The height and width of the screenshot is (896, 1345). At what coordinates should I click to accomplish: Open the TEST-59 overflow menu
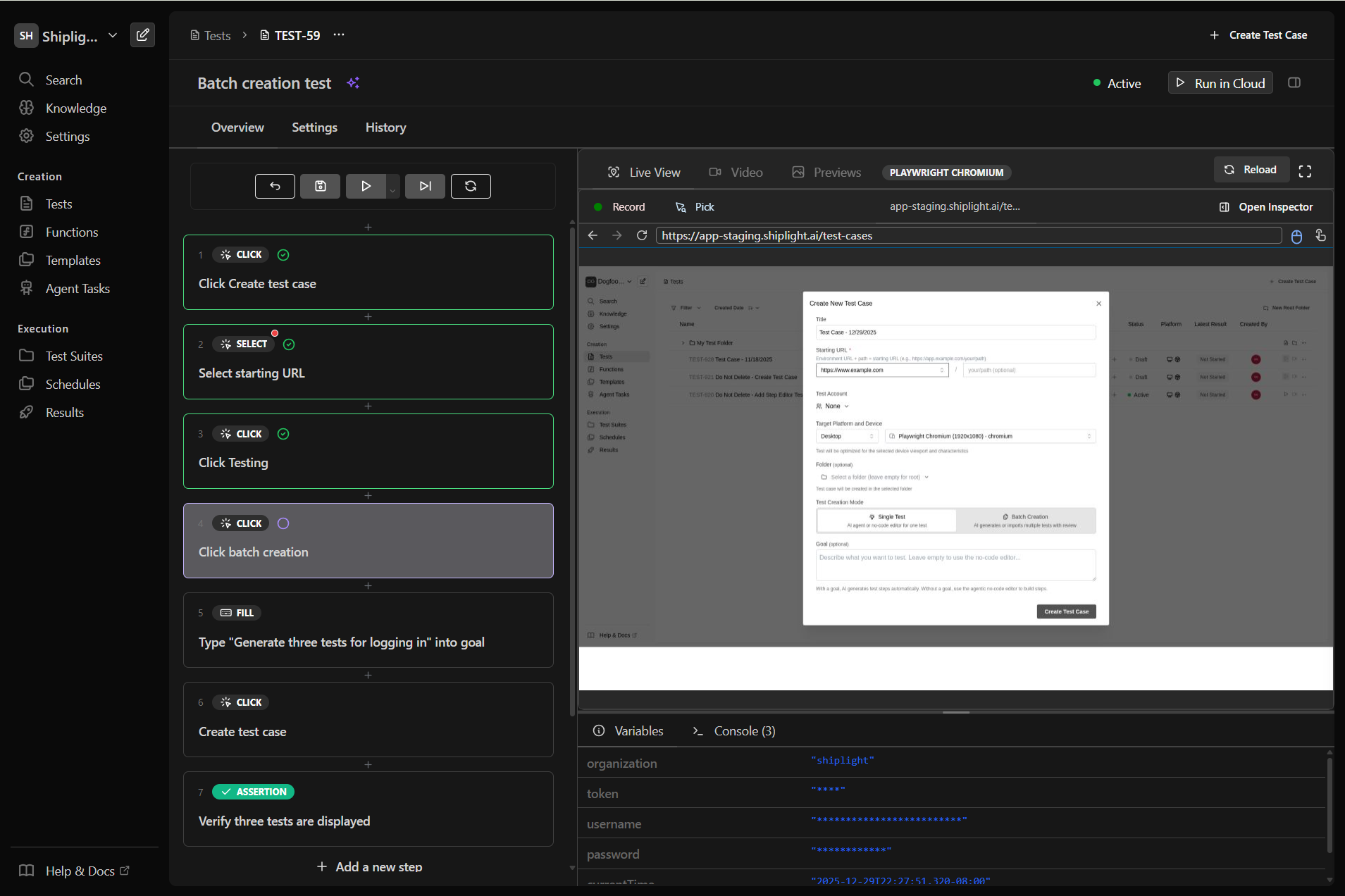(x=339, y=35)
